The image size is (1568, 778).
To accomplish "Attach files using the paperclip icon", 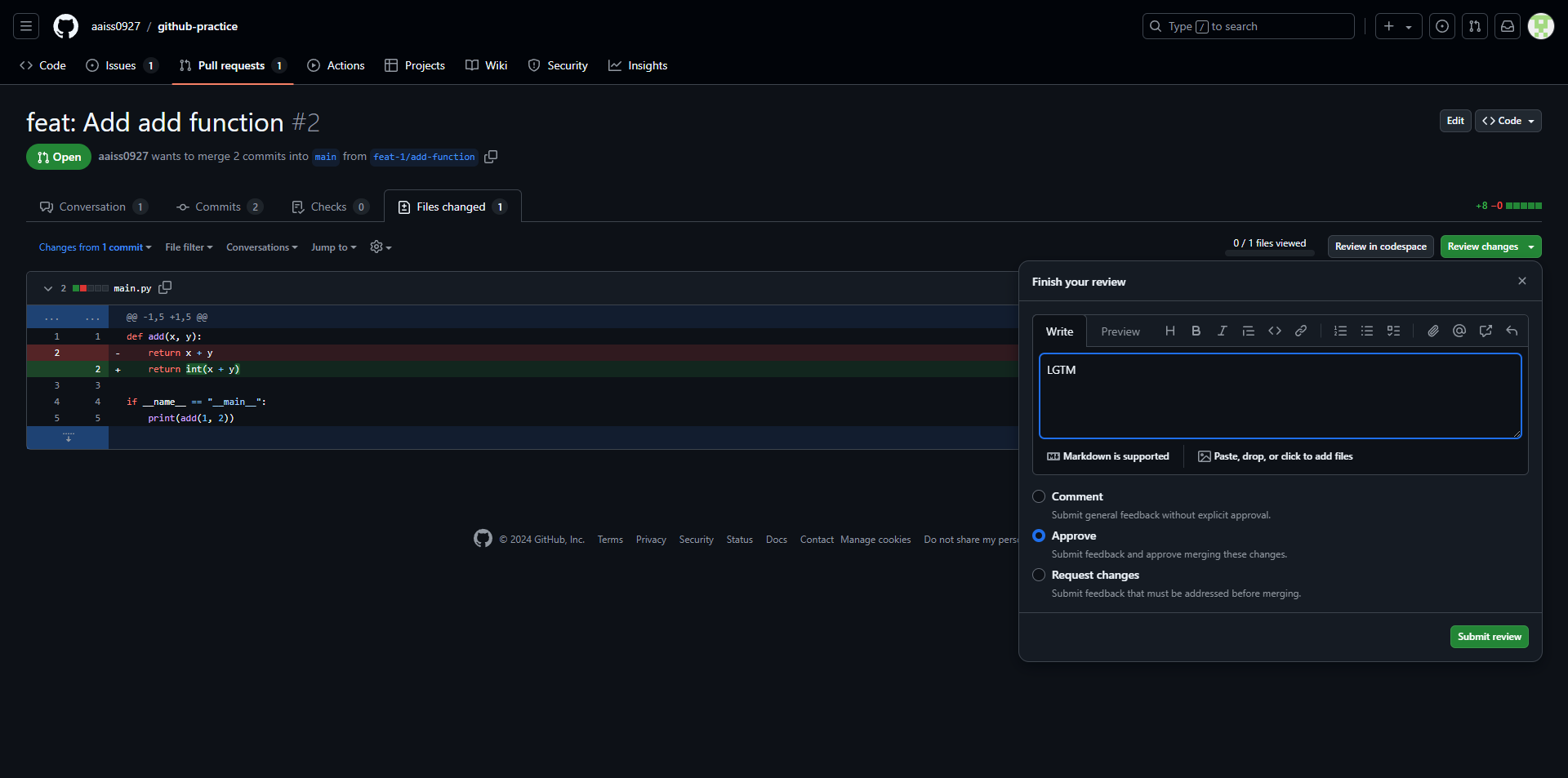I will (x=1433, y=331).
